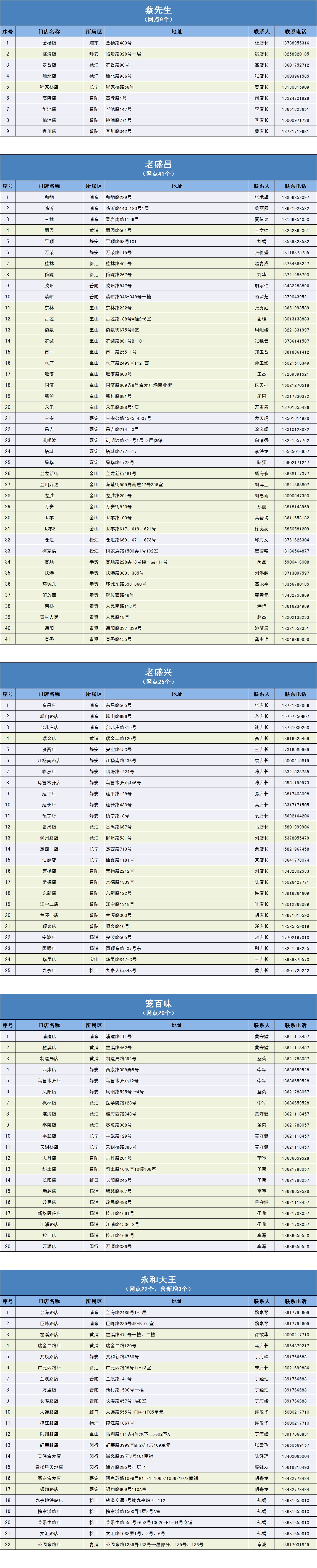The width and height of the screenshot is (317, 1568).
Task: Select phone number '13262862361'
Action: pos(296,231)
